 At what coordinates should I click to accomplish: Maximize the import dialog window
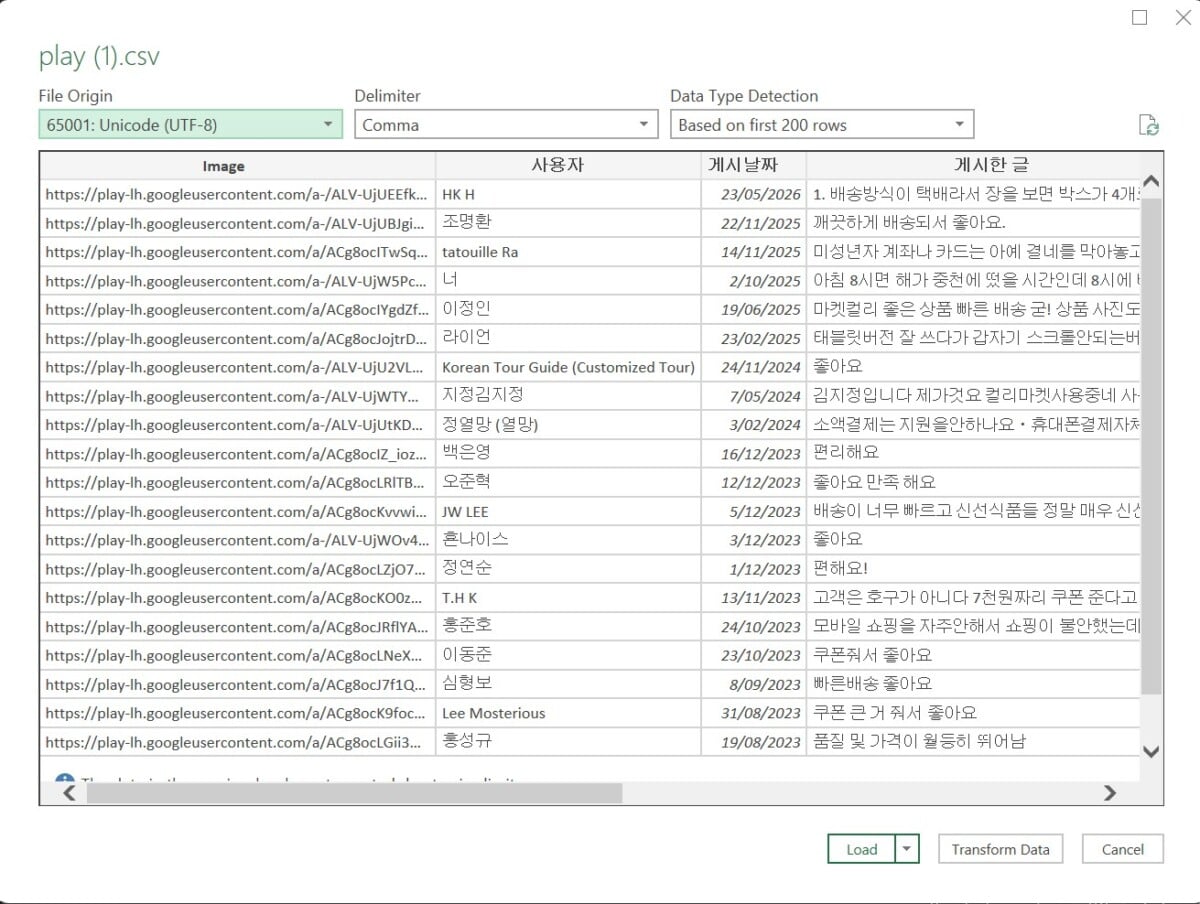[x=1139, y=18]
